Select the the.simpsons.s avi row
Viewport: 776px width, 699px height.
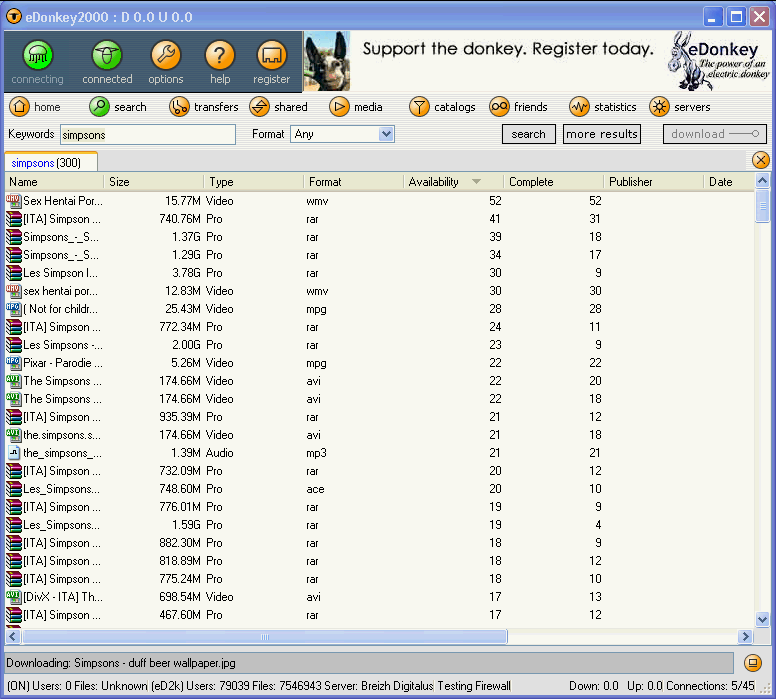[379, 435]
